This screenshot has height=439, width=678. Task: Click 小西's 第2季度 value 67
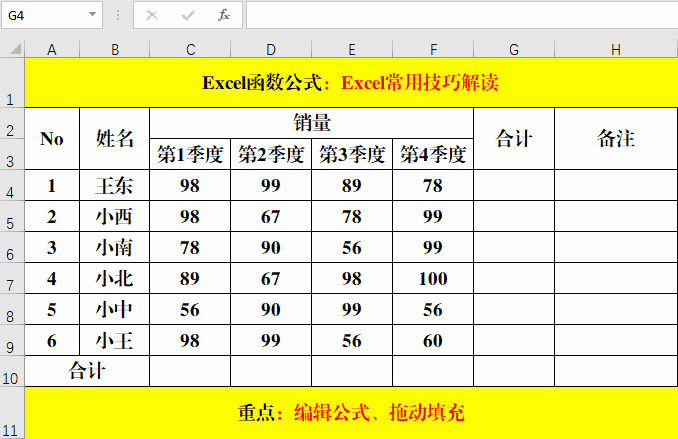[271, 216]
